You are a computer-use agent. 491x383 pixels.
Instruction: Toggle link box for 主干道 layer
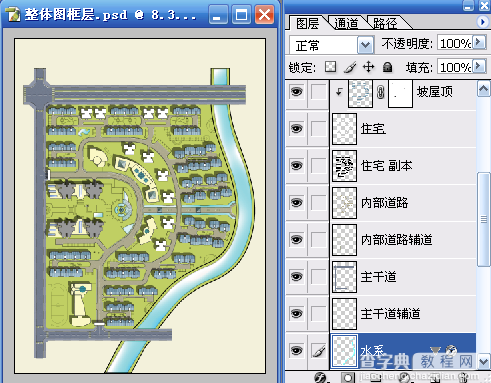tap(318, 276)
